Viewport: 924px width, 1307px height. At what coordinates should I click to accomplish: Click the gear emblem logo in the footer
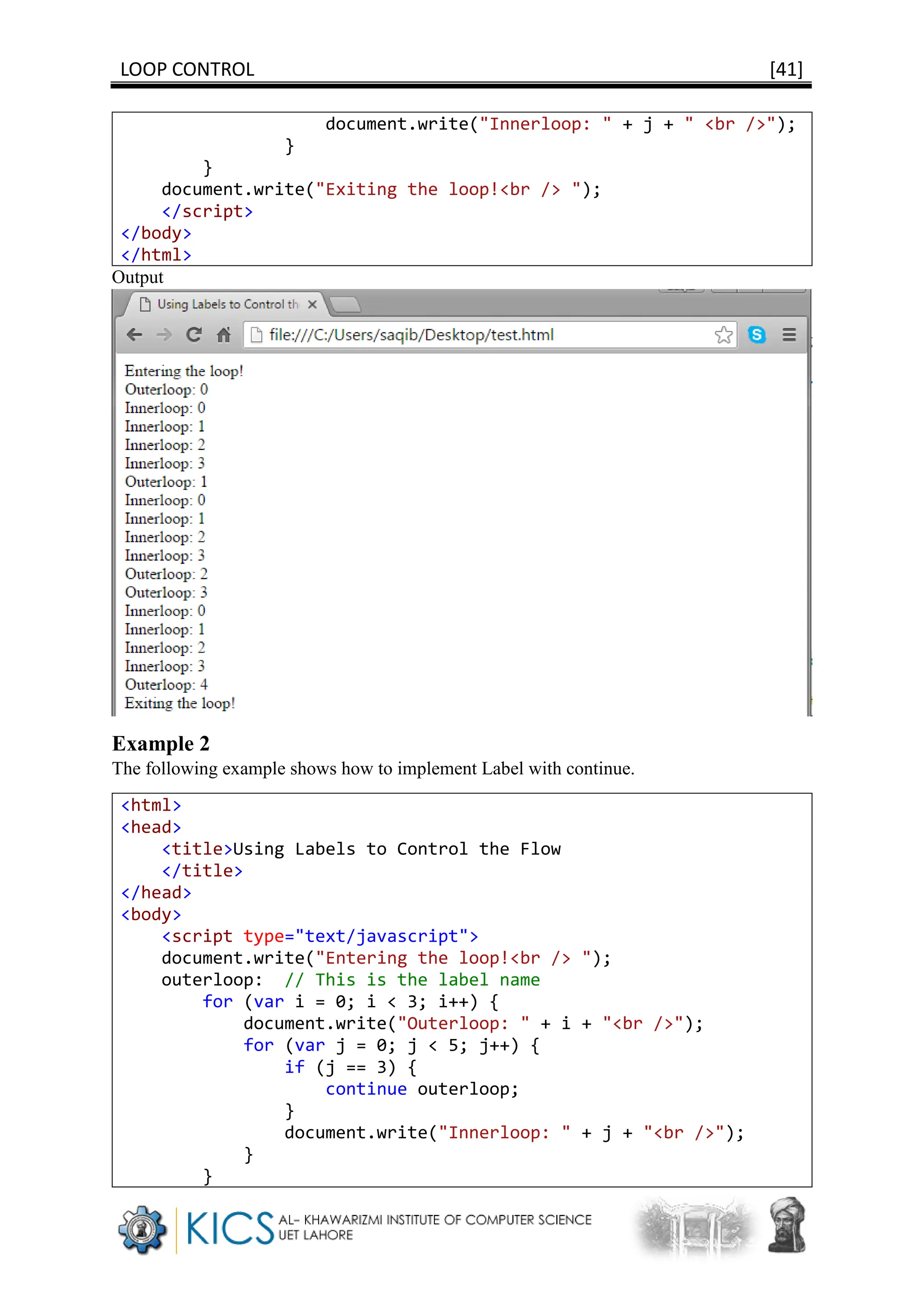pyautogui.click(x=142, y=1229)
